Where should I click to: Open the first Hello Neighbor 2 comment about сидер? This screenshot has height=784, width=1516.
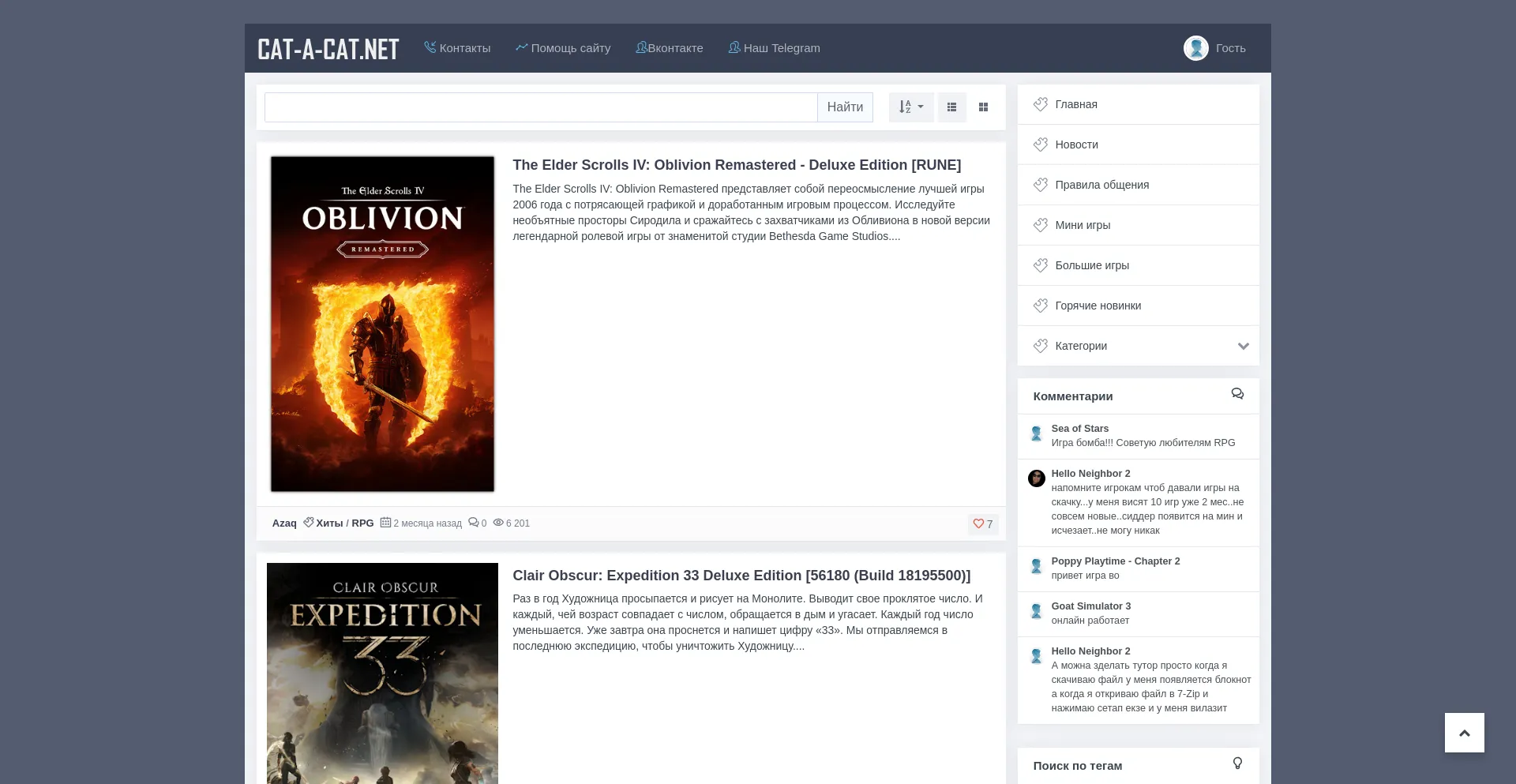pos(1090,474)
